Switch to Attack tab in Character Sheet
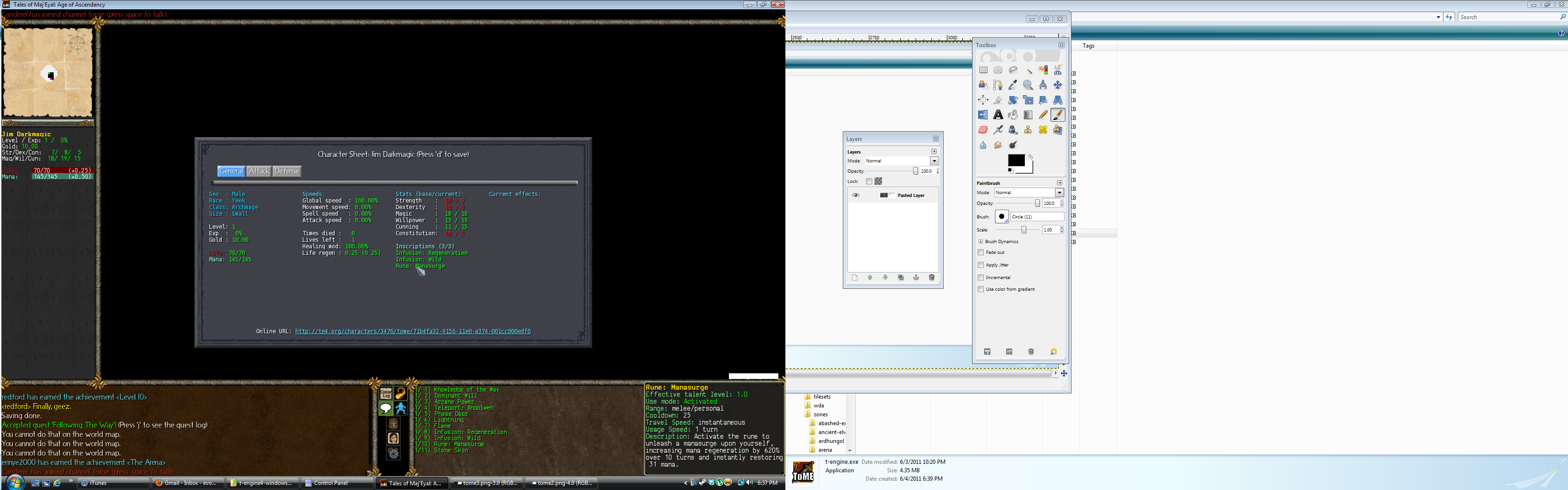Screen dimensions: 1568x490 click(x=259, y=171)
